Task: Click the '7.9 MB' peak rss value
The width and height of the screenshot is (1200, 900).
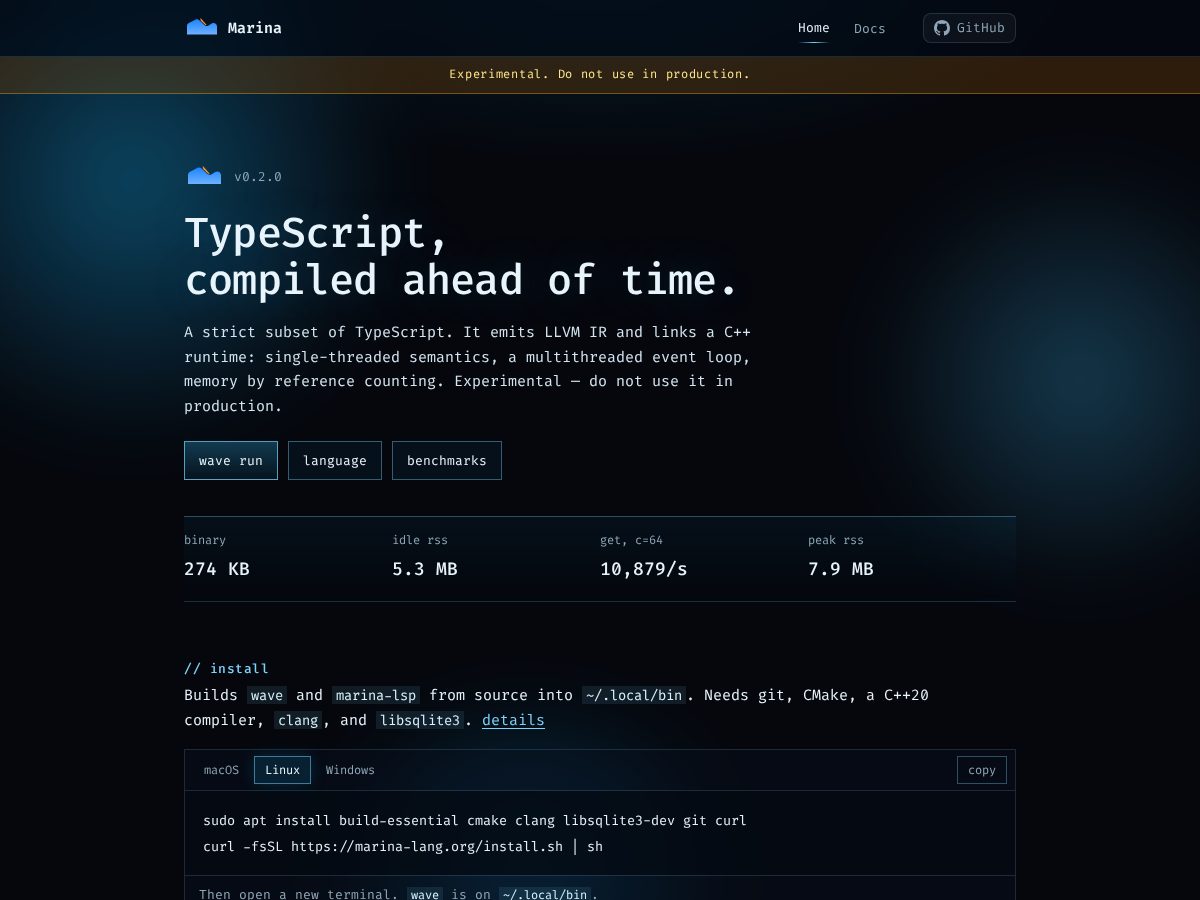Action: pos(841,569)
